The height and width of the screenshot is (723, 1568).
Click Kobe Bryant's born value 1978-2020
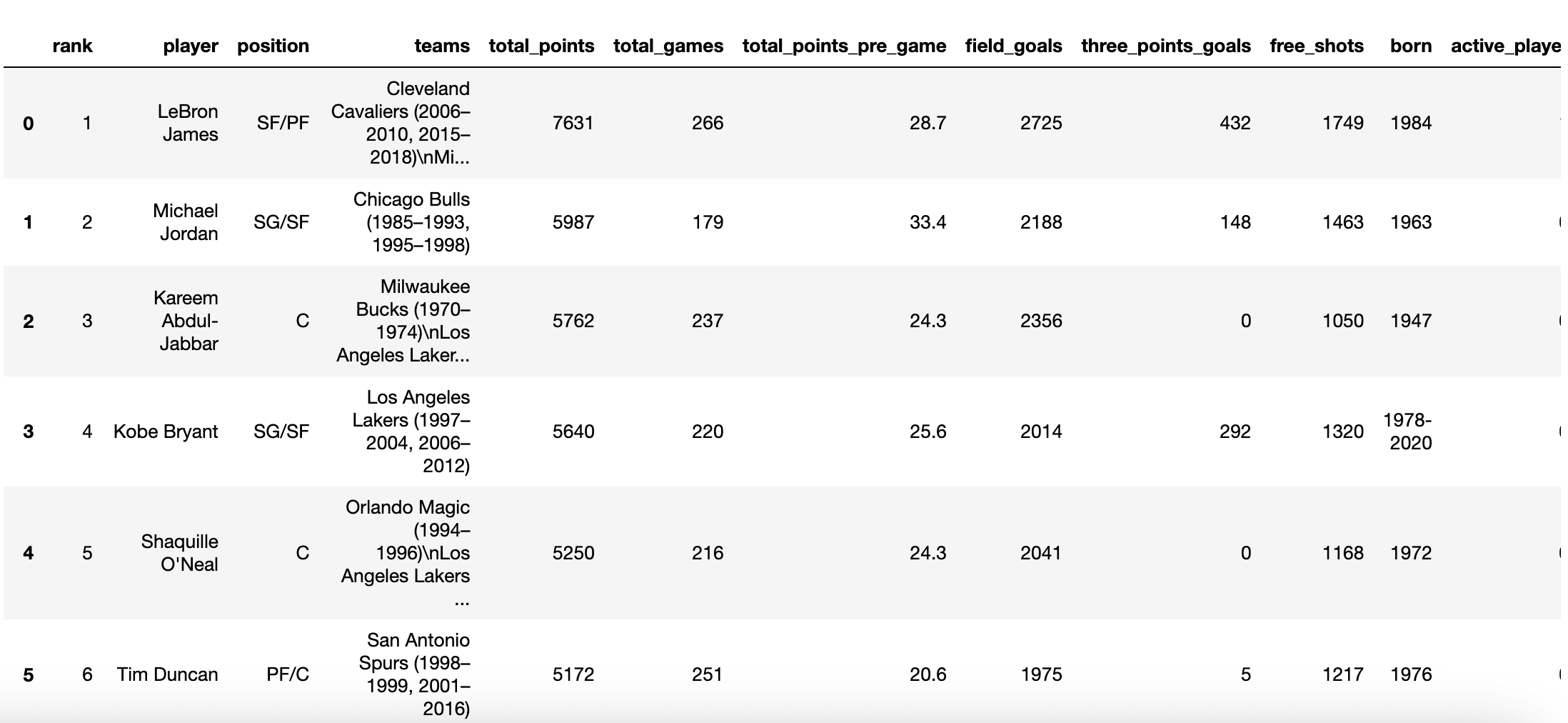[1407, 432]
